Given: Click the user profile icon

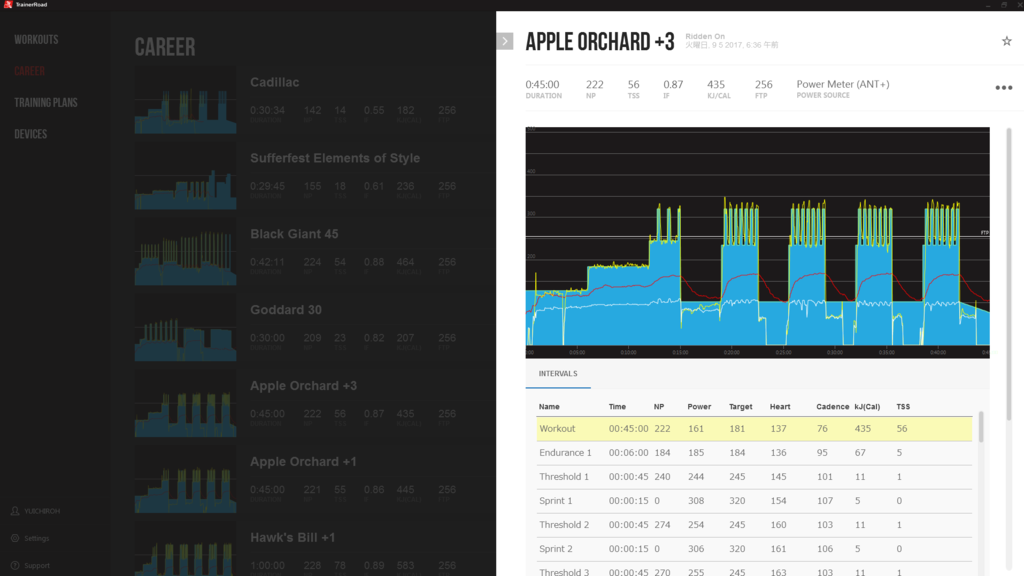Looking at the screenshot, I should 15,511.
